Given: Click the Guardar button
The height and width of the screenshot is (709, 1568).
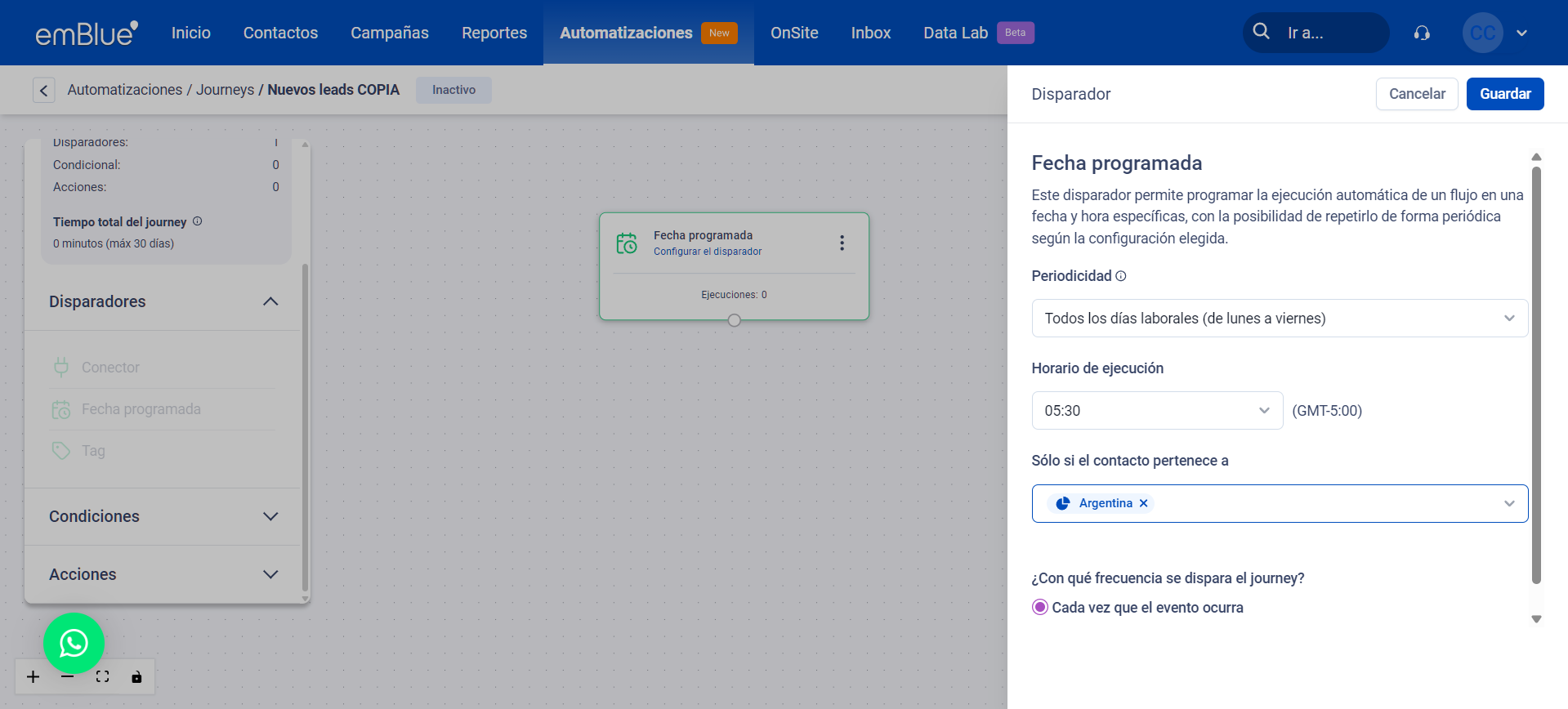Looking at the screenshot, I should [1505, 94].
